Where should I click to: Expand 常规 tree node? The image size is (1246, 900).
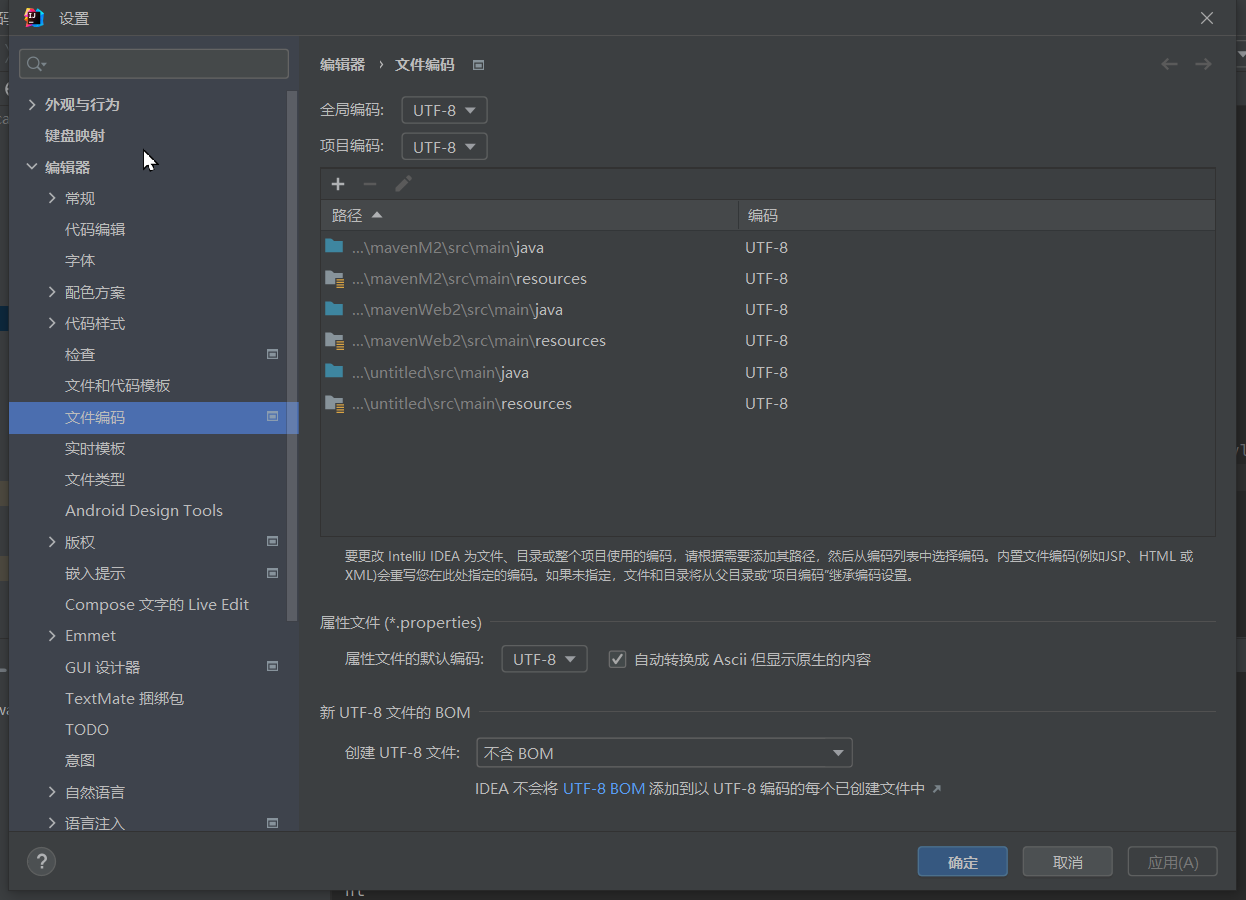coord(52,198)
